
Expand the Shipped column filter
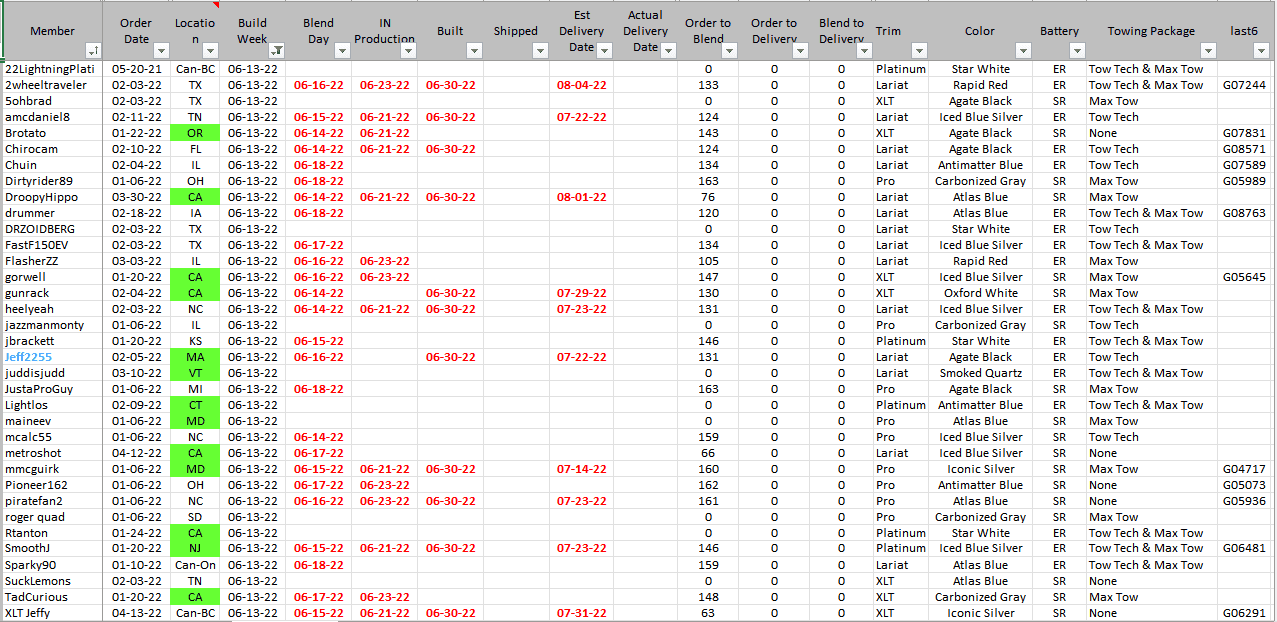click(540, 51)
